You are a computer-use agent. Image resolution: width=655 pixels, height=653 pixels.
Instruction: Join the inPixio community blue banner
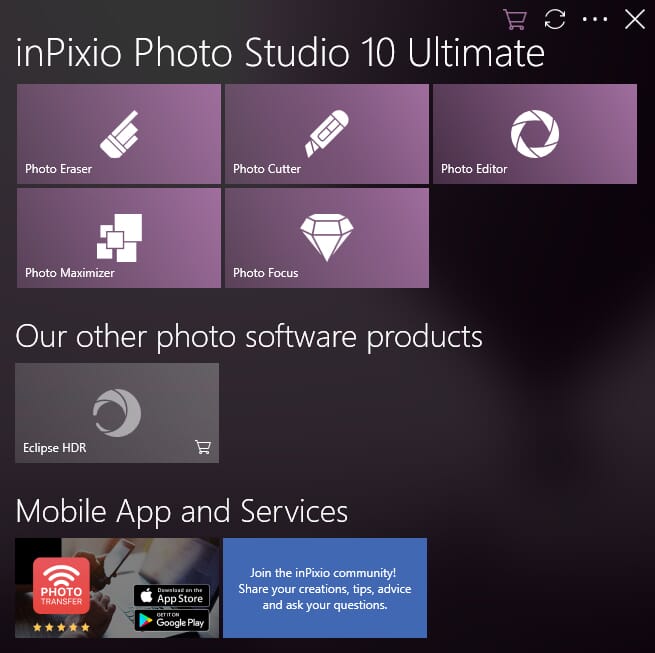click(325, 588)
